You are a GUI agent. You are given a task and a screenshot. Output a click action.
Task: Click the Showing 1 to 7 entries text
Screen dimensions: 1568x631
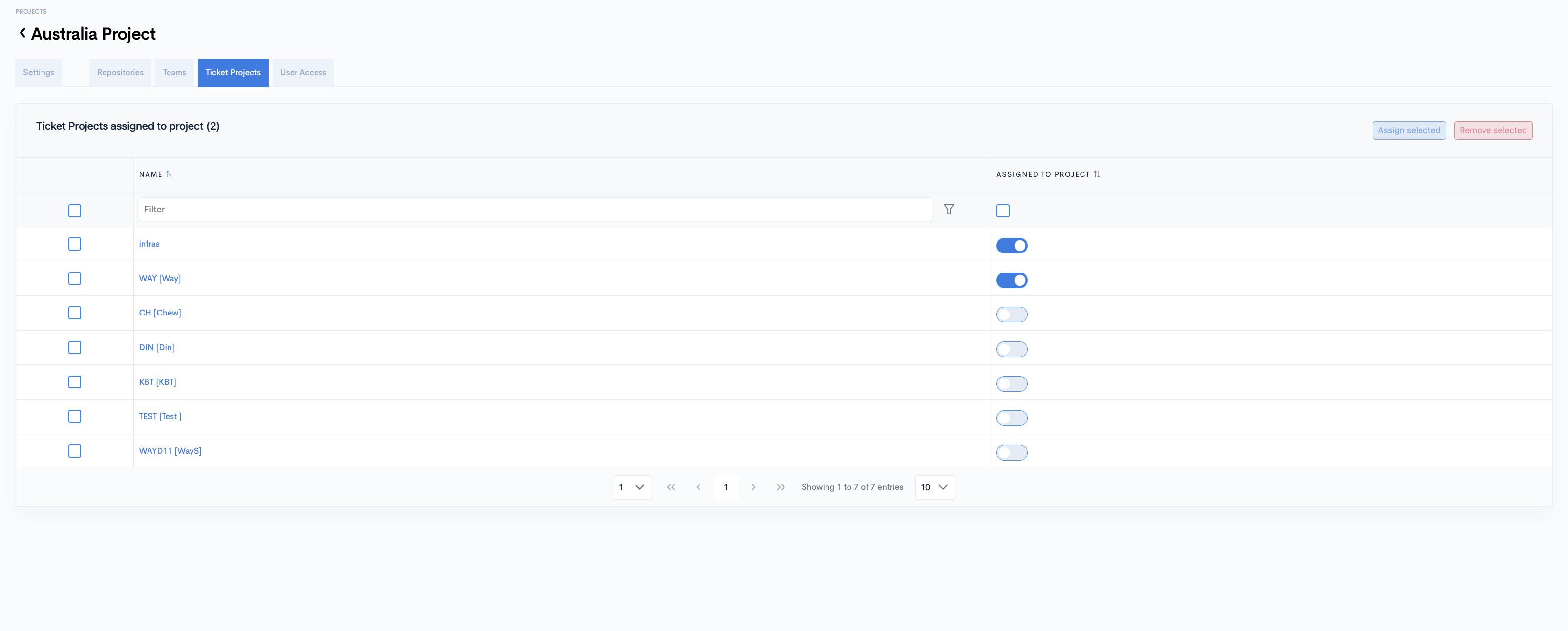point(852,487)
